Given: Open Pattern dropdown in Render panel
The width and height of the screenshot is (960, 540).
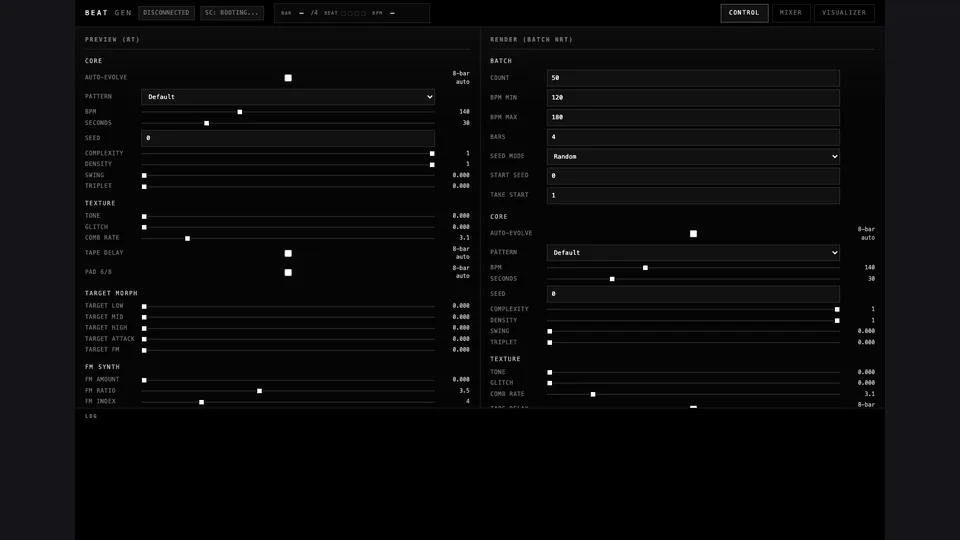Looking at the screenshot, I should coord(693,252).
